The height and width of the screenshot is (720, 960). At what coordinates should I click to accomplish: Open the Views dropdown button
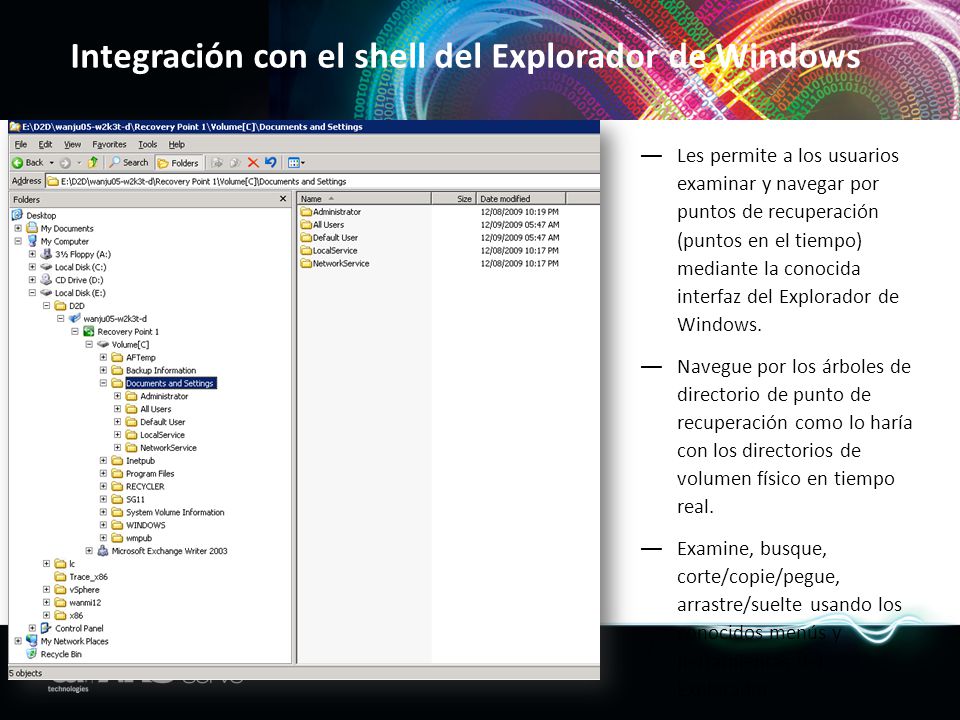(x=296, y=162)
